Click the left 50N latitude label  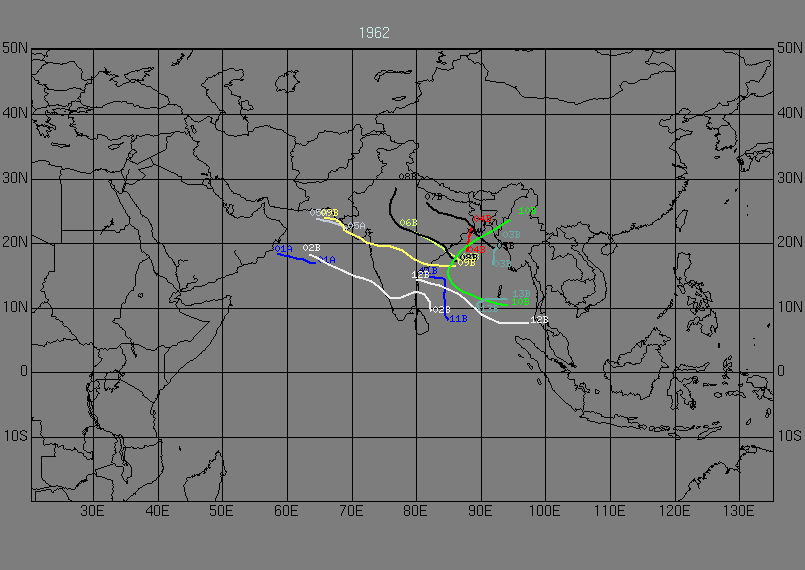point(14,48)
